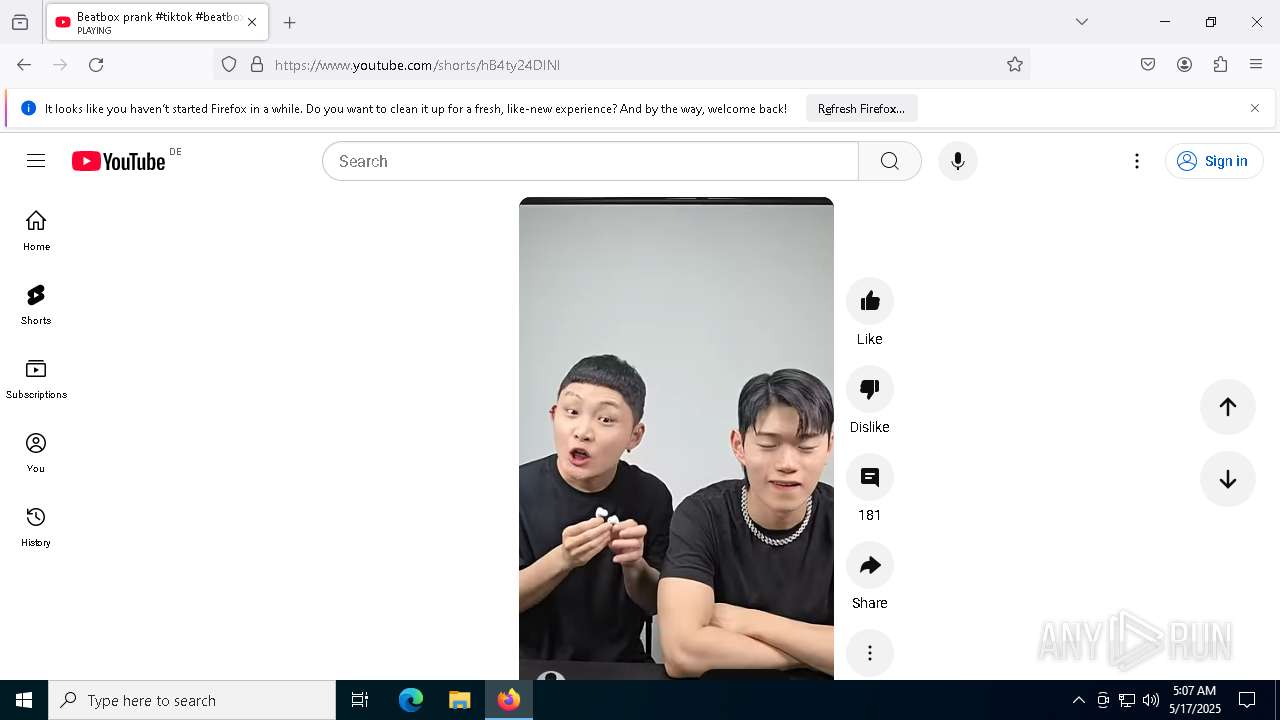Click the Firefox taskbar icon
Image resolution: width=1280 pixels, height=720 pixels.
click(x=509, y=700)
